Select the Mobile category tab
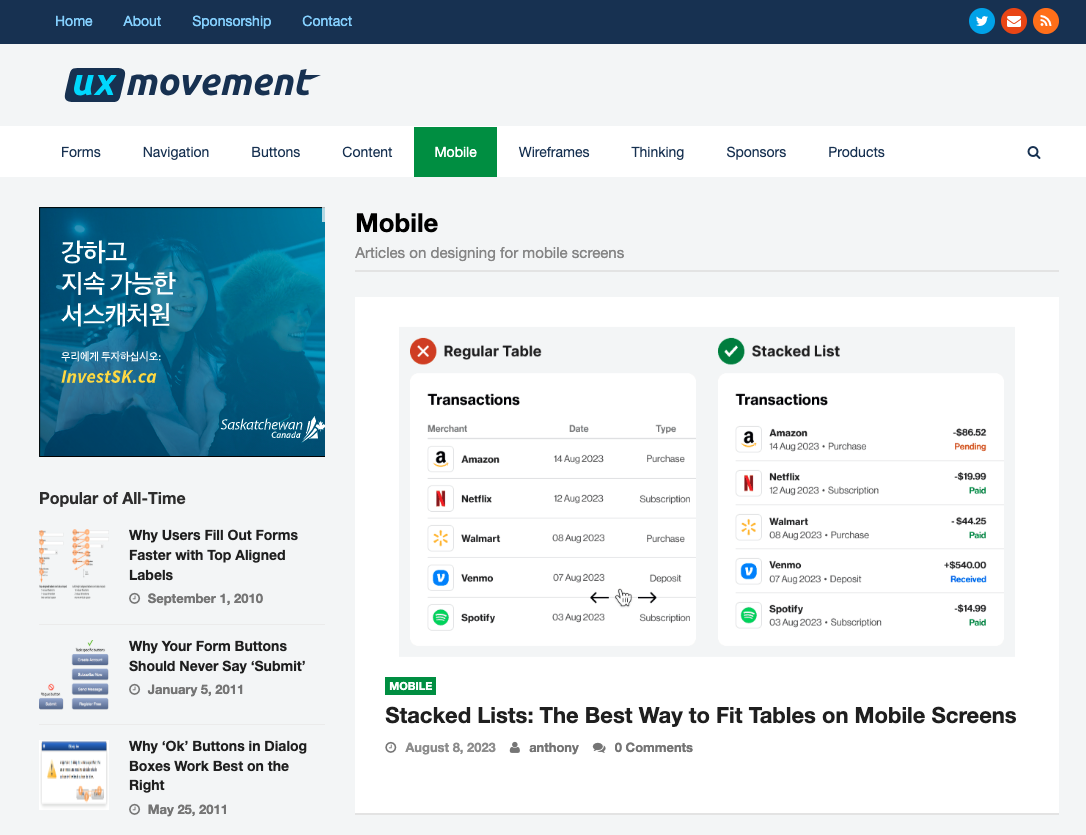The width and height of the screenshot is (1086, 835). (455, 152)
